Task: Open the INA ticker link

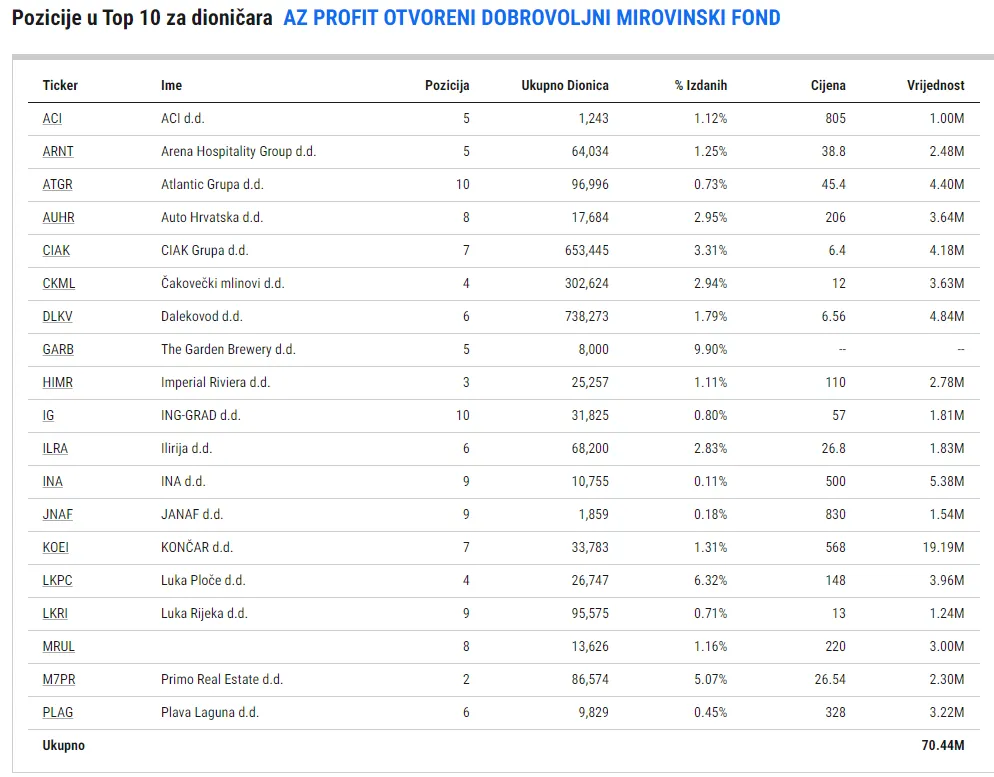Action: pyautogui.click(x=52, y=481)
